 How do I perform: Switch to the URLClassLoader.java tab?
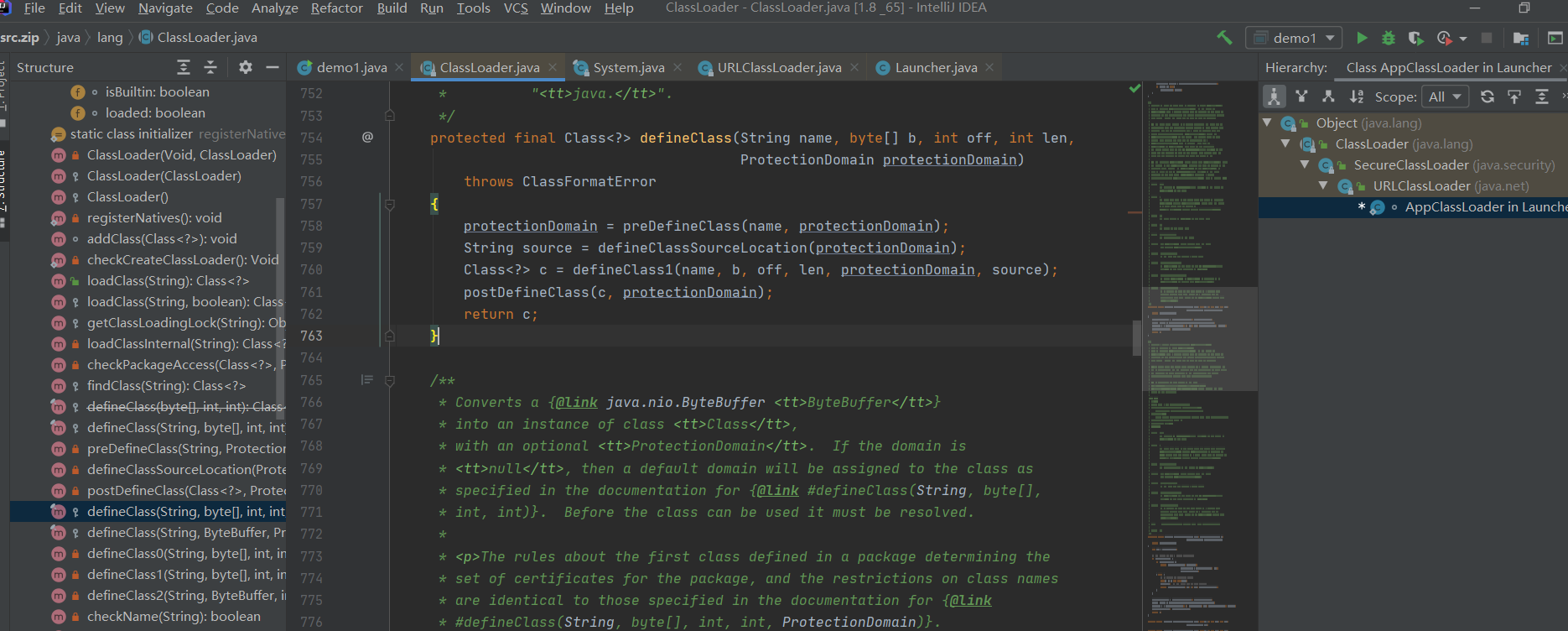779,67
